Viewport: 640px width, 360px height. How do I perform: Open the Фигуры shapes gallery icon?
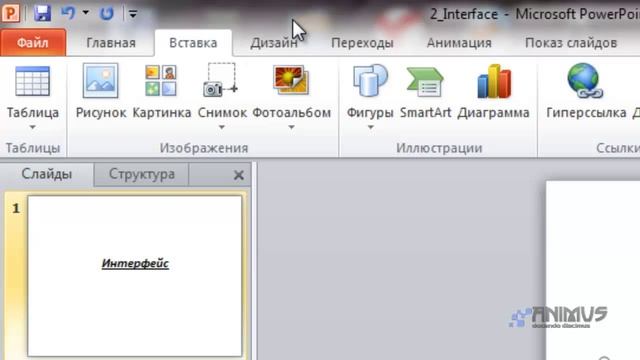point(370,81)
